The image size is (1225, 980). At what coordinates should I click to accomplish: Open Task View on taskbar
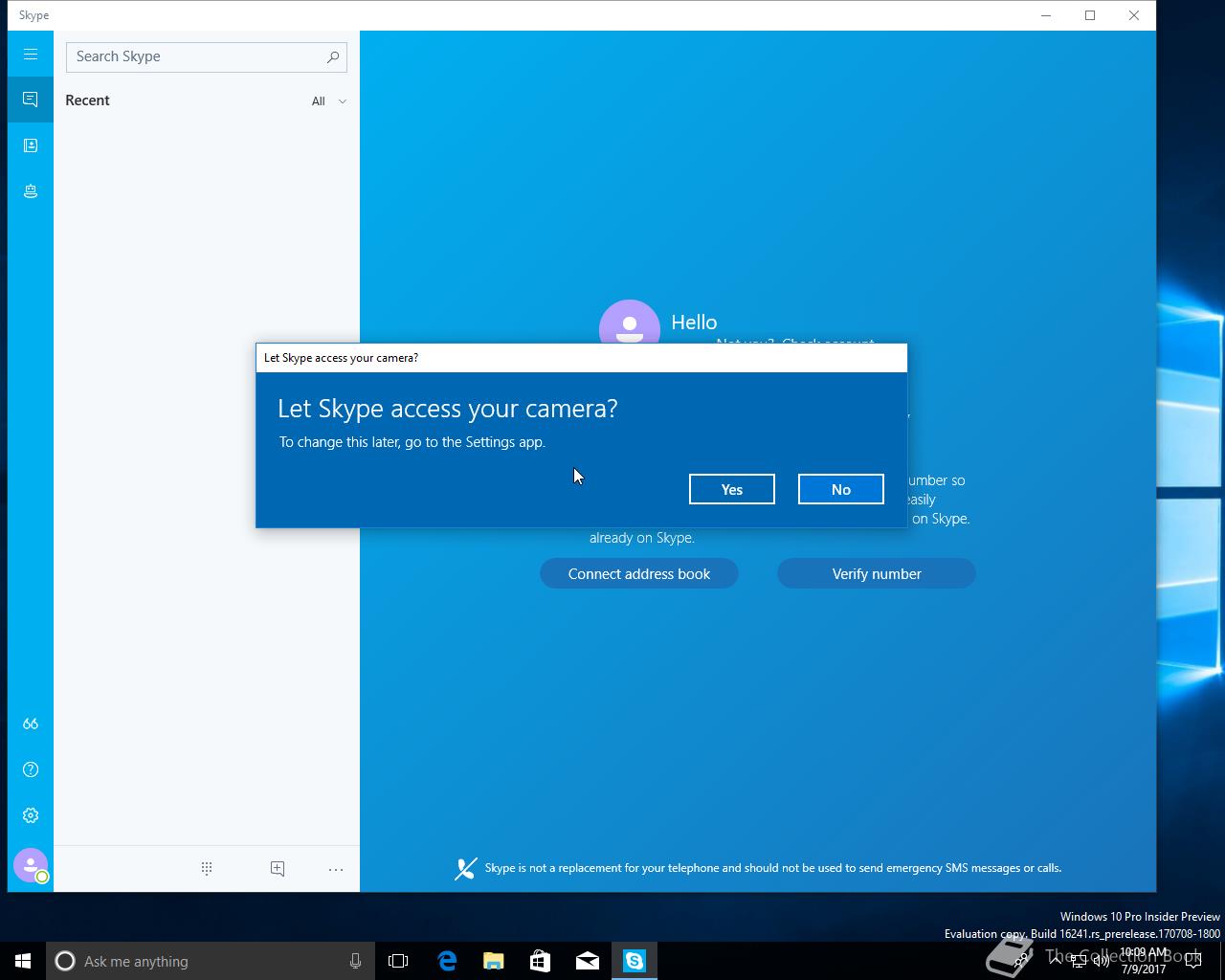(398, 961)
